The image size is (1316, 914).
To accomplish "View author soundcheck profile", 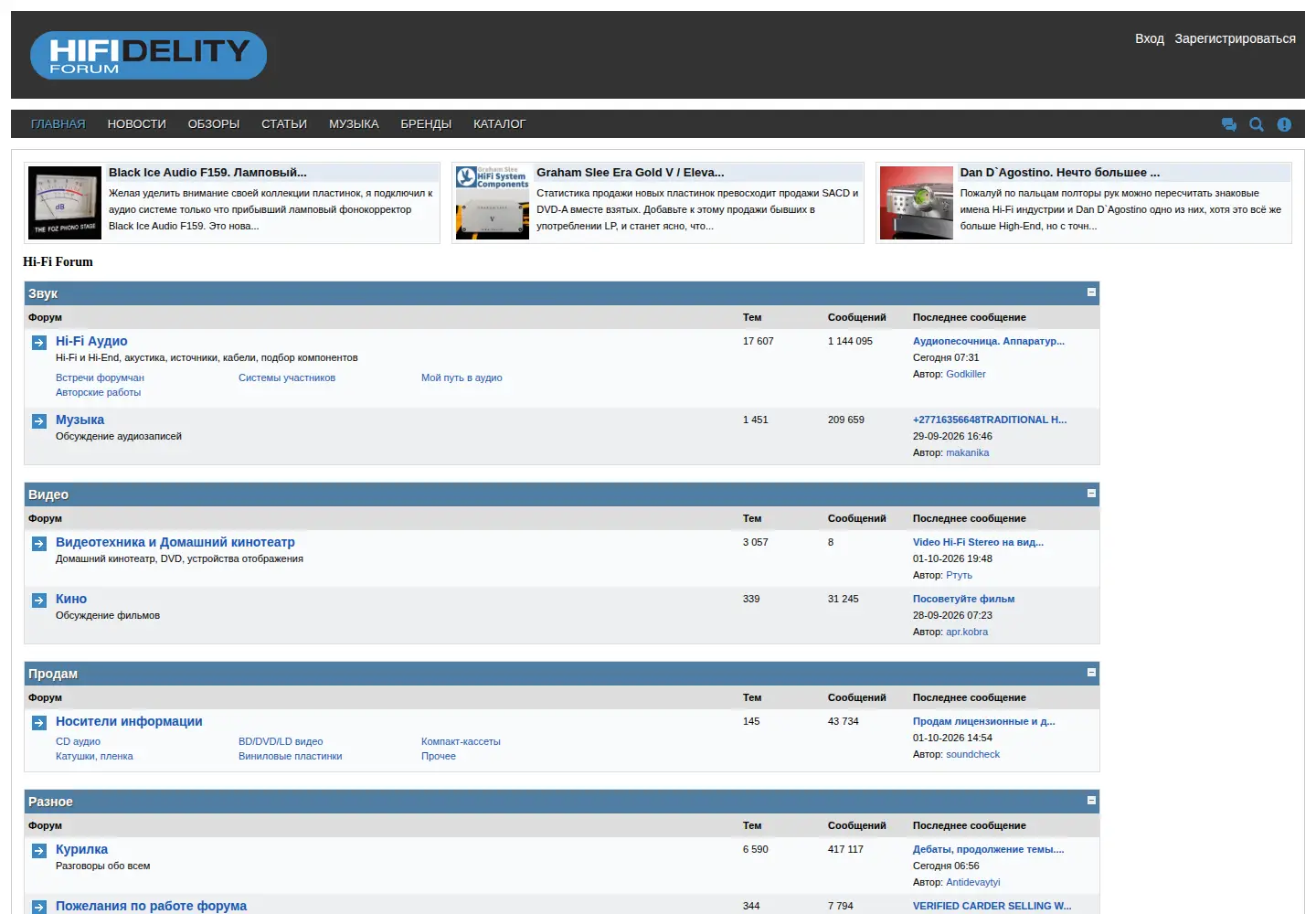I will [972, 754].
